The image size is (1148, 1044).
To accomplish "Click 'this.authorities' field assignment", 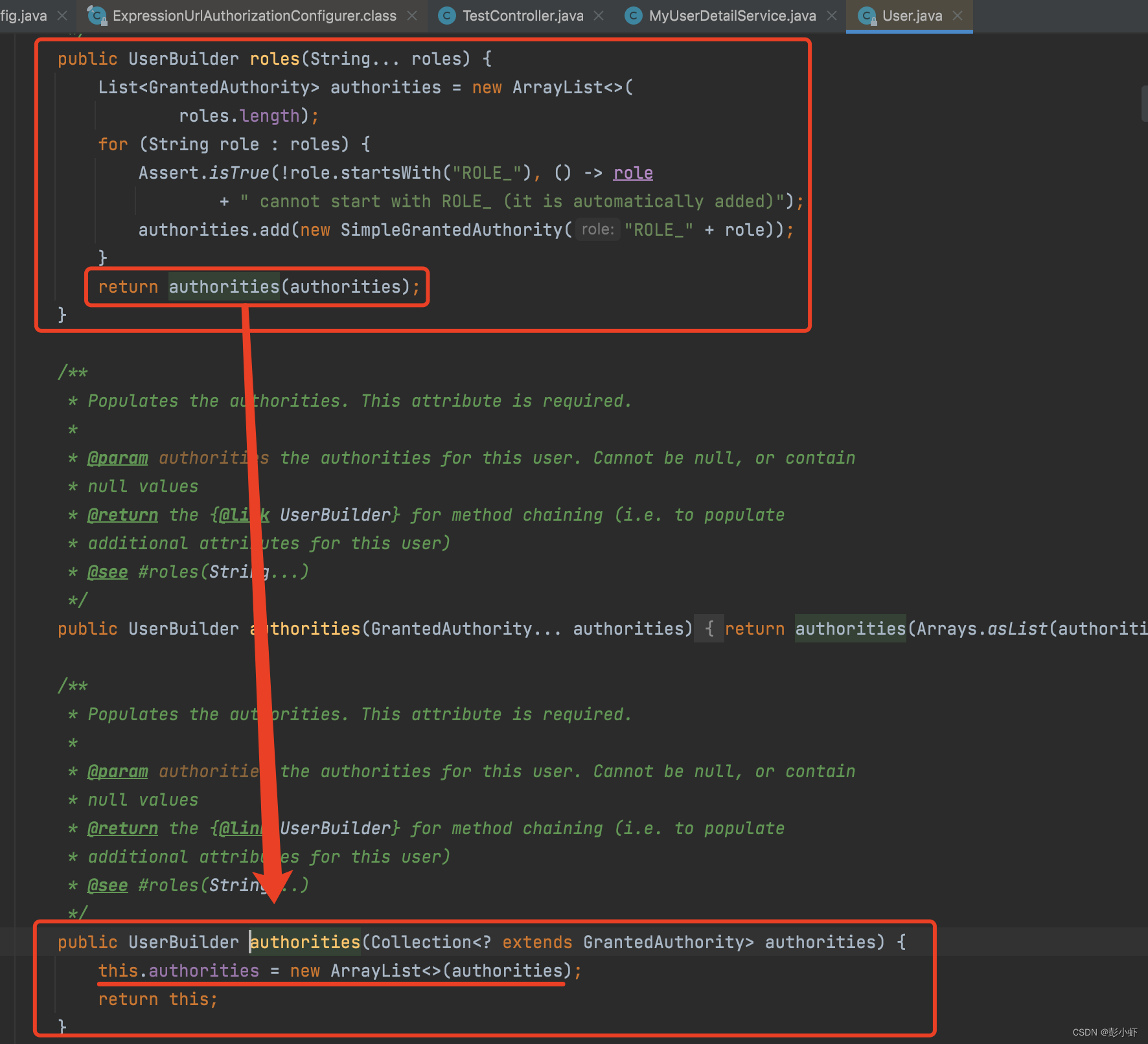I will pyautogui.click(x=179, y=971).
